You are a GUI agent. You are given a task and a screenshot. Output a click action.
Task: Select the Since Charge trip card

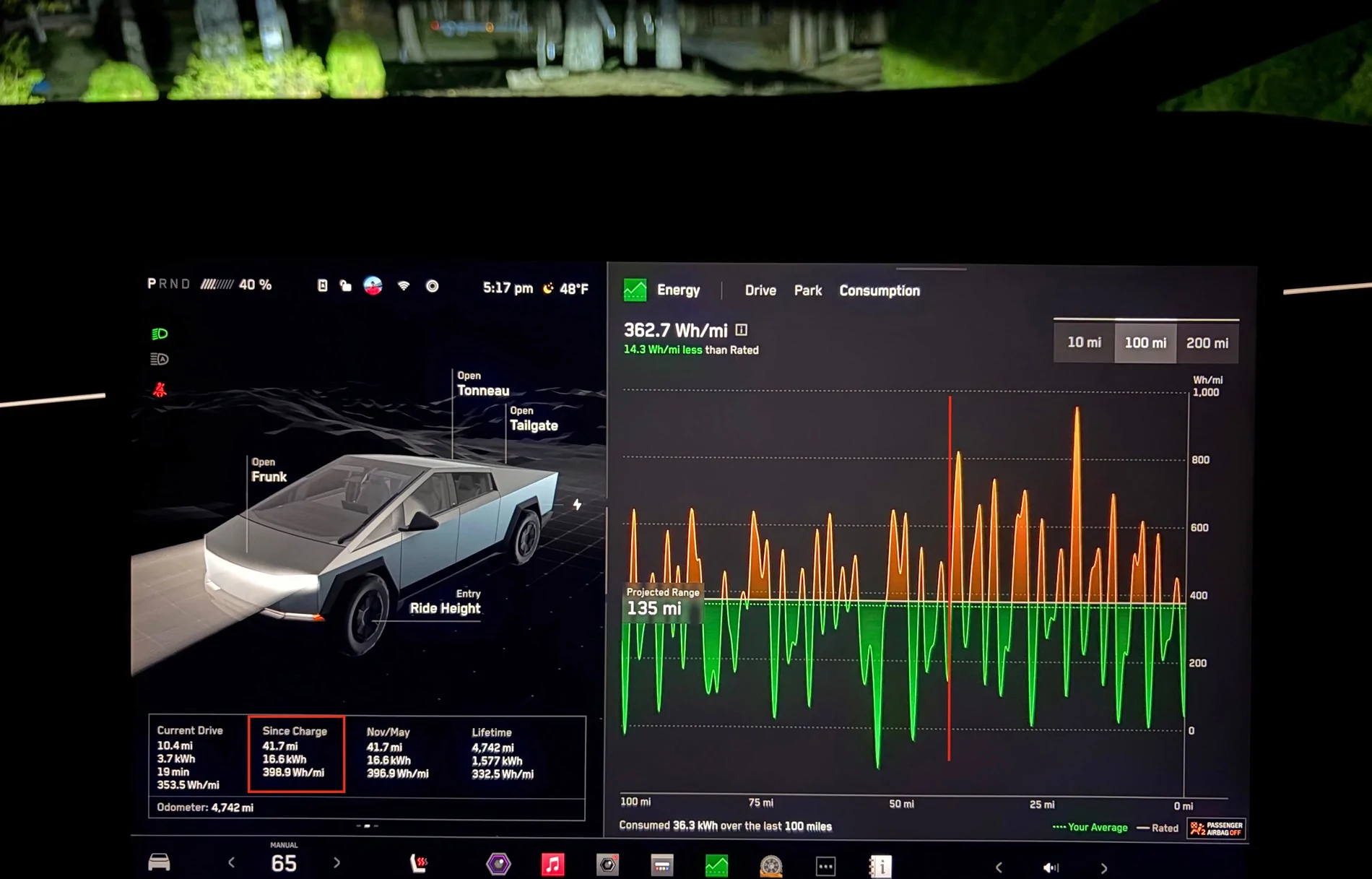pos(296,754)
